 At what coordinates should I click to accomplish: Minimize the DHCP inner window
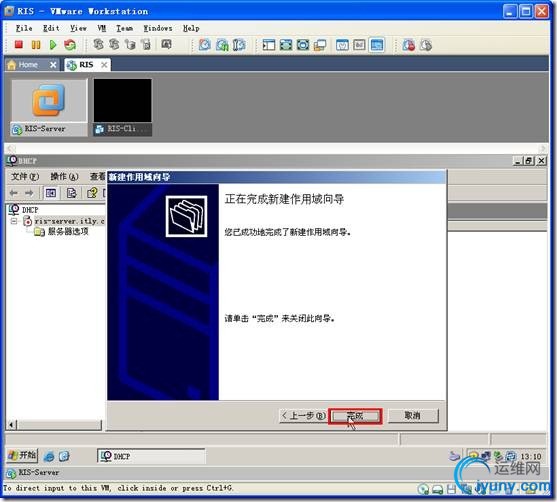518,161
